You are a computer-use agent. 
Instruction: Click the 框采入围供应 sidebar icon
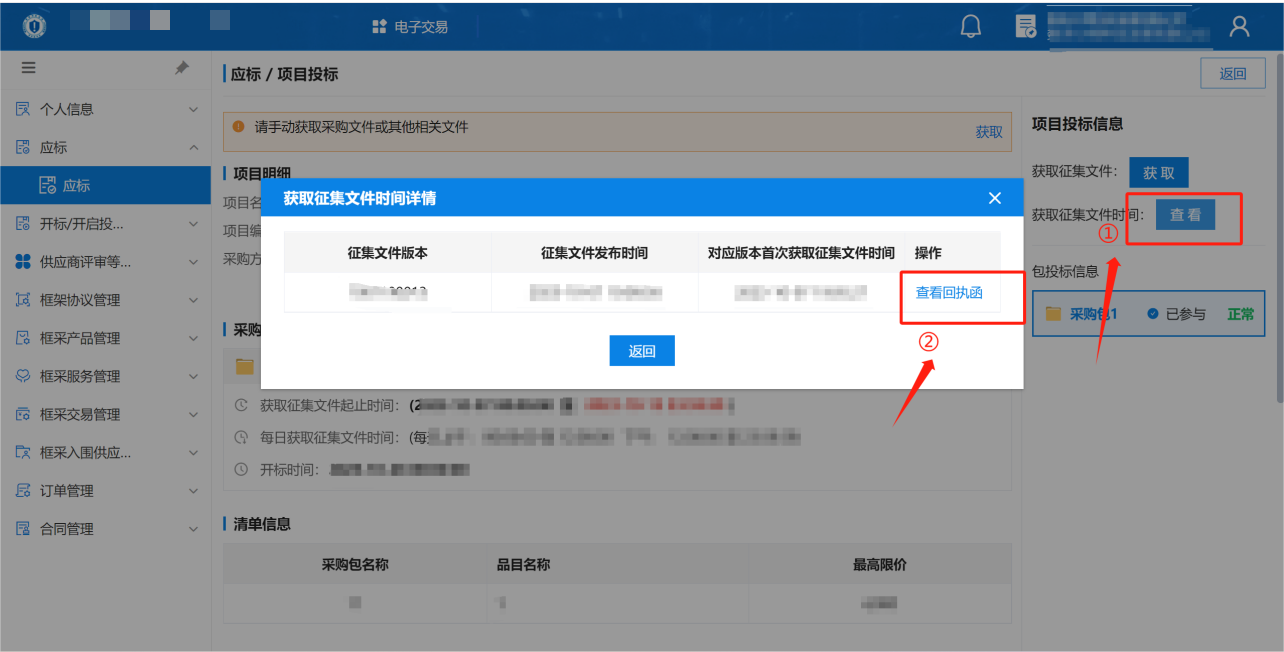pyautogui.click(x=23, y=452)
